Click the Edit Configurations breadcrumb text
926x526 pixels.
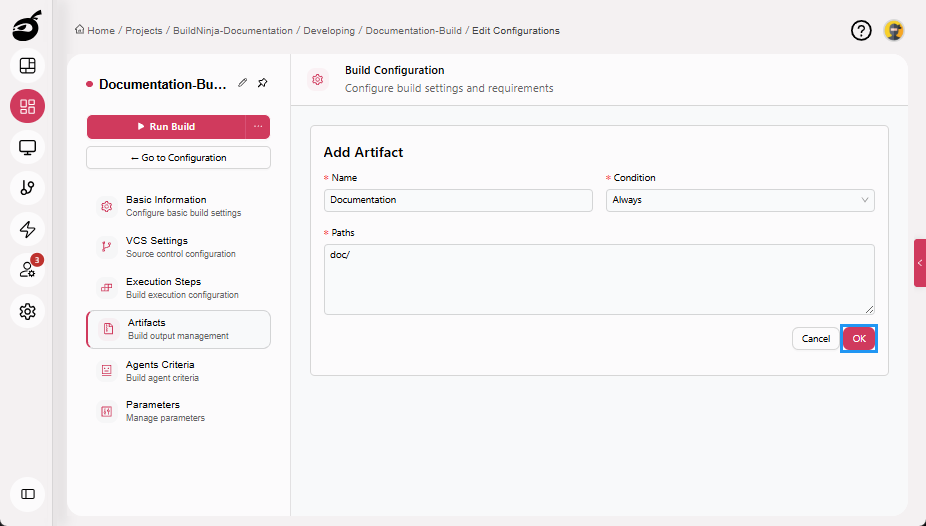tap(516, 31)
